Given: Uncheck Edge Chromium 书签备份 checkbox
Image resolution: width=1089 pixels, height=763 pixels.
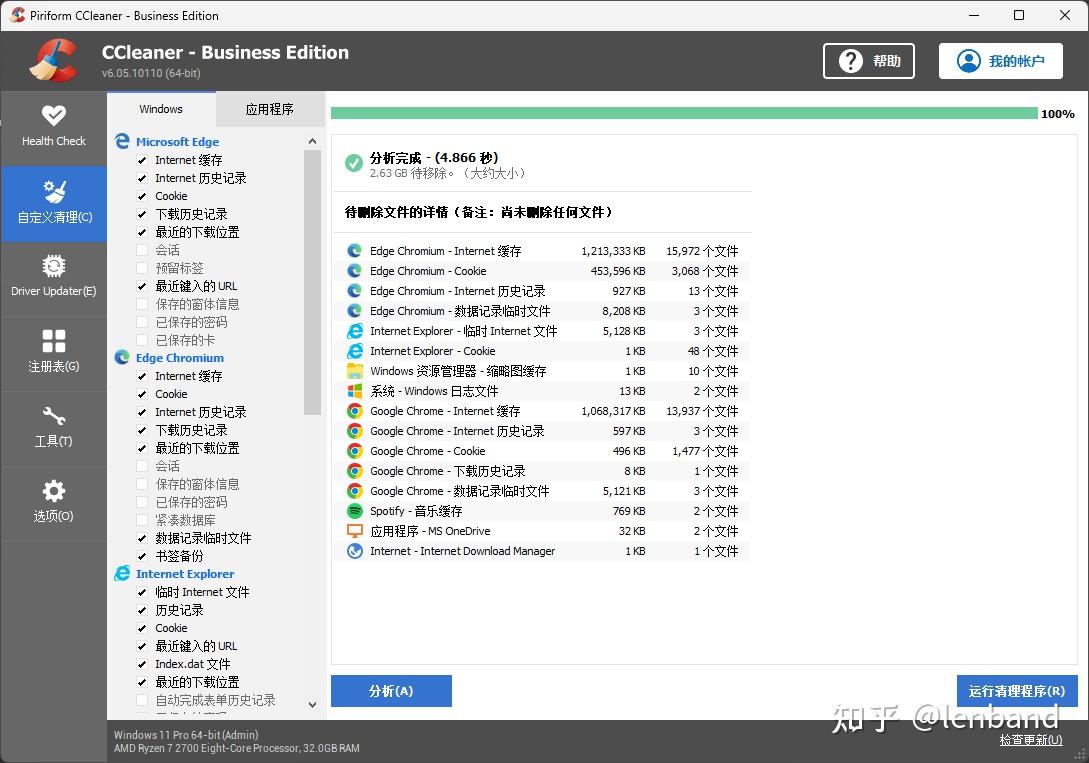Looking at the screenshot, I should [x=142, y=556].
